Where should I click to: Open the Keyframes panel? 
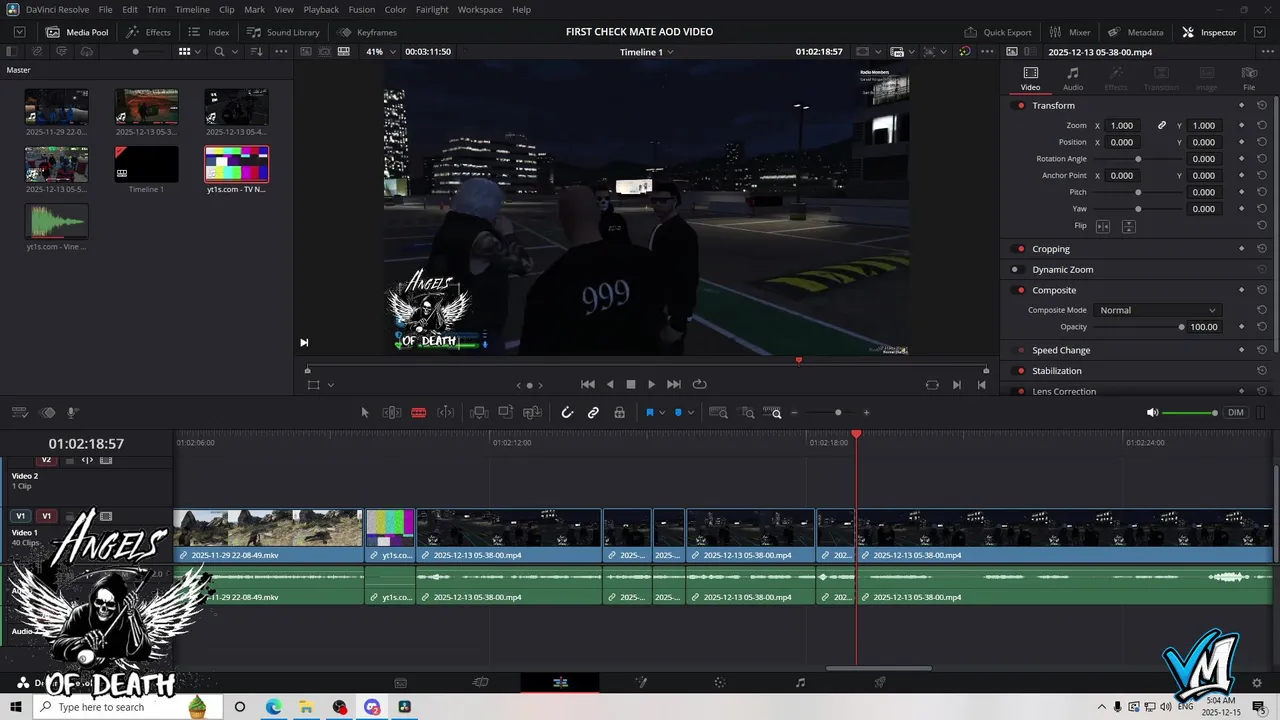point(367,32)
